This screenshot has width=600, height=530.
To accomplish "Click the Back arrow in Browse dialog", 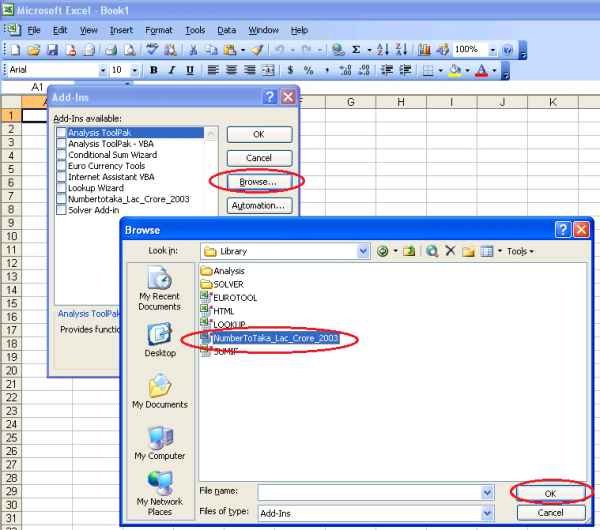I will [x=382, y=251].
